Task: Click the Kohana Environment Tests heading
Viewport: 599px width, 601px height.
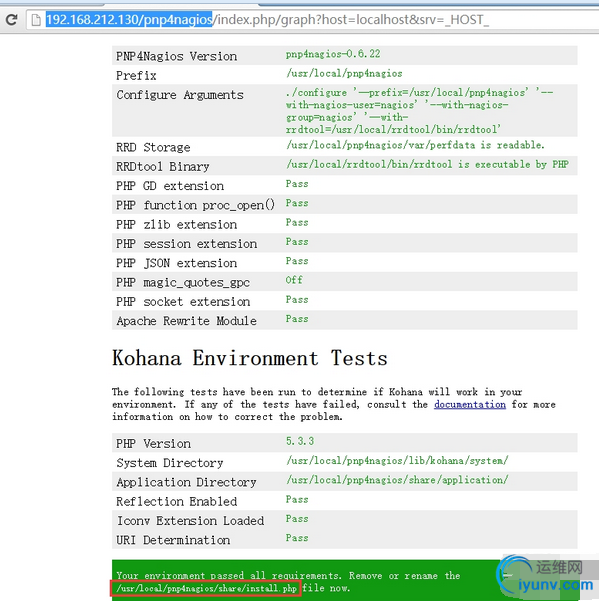Action: (x=250, y=358)
